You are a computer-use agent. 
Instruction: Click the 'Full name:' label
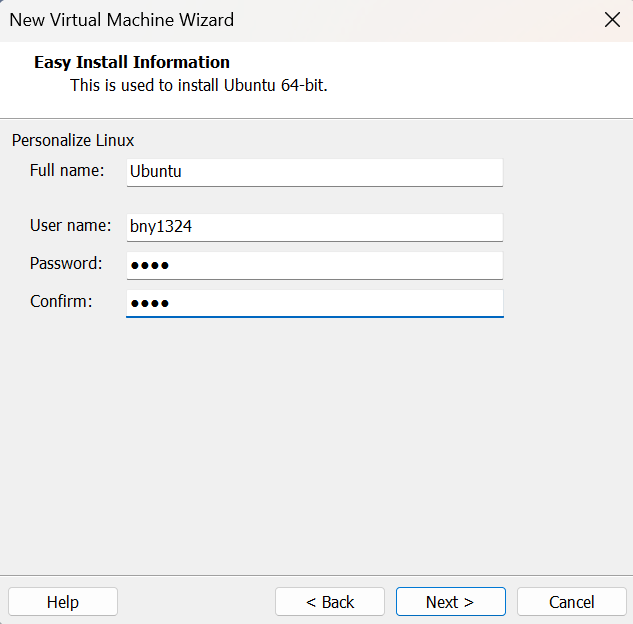tap(67, 170)
